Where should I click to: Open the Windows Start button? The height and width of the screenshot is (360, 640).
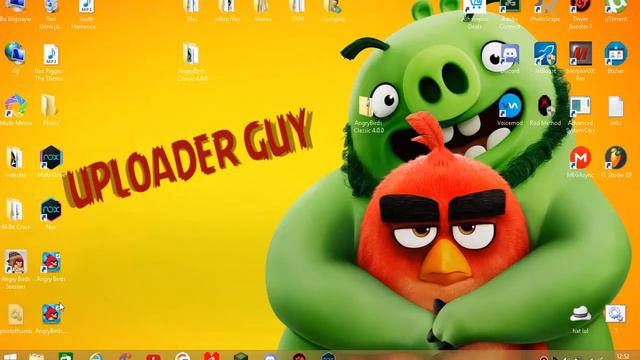10,357
